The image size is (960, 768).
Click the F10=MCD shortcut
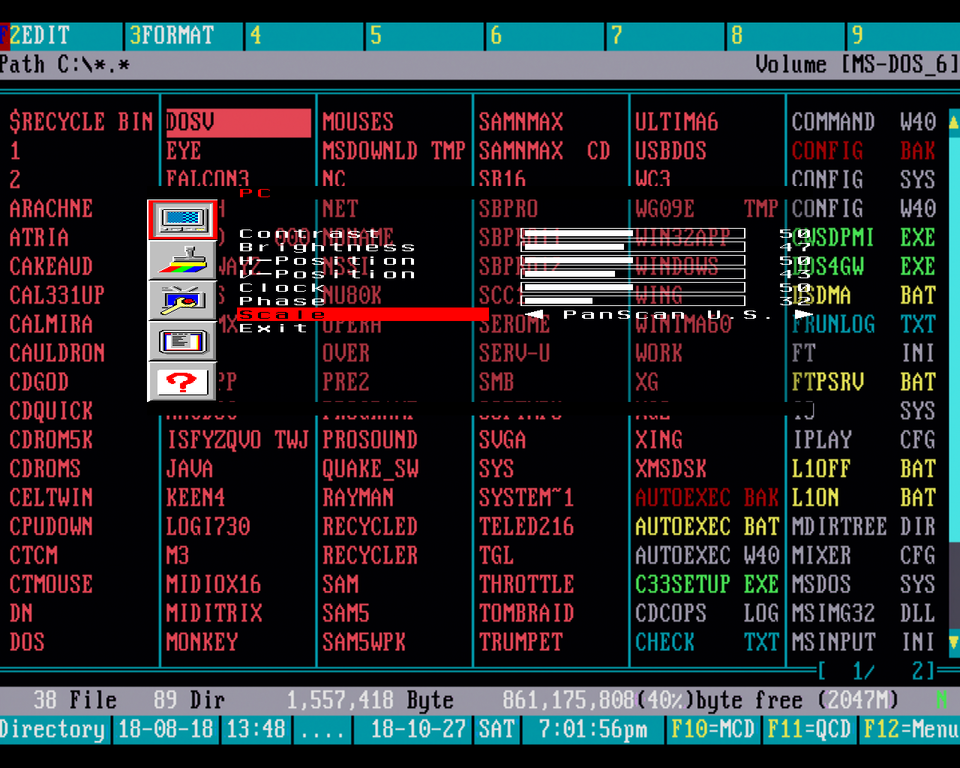[x=713, y=729]
